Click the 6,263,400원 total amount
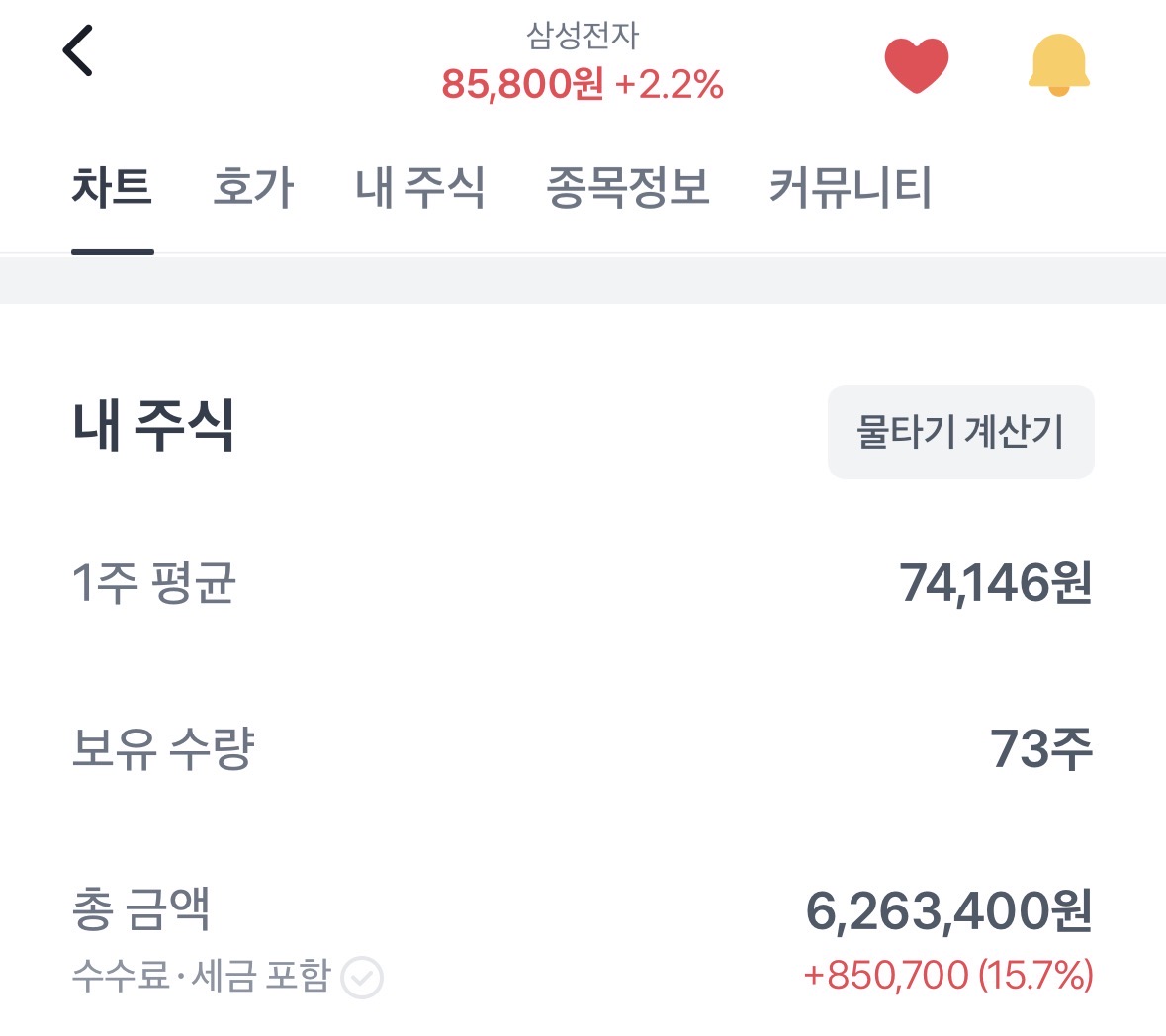 948,911
